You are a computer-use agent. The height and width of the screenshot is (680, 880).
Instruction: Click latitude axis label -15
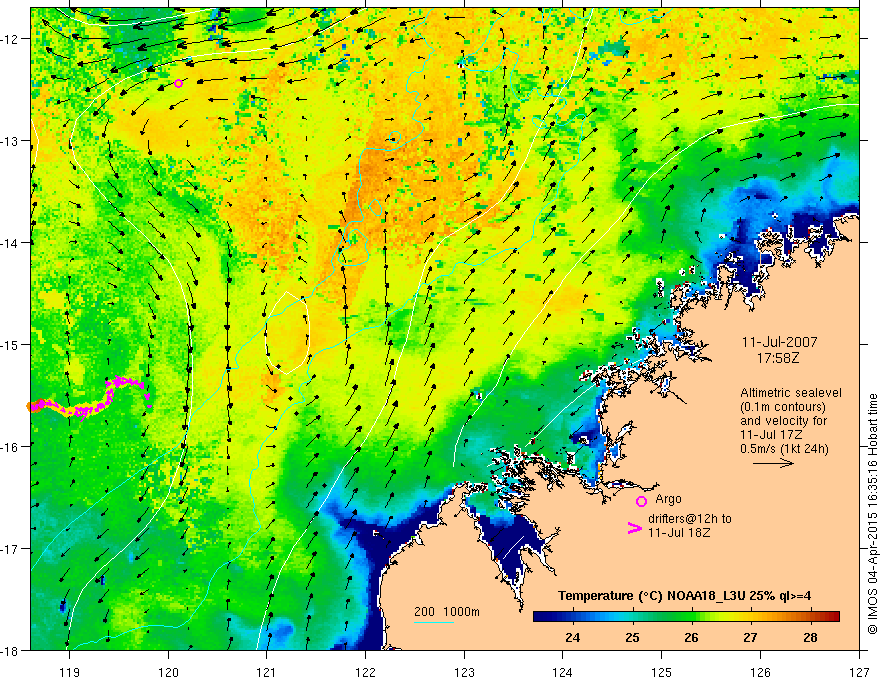pyautogui.click(x=11, y=344)
